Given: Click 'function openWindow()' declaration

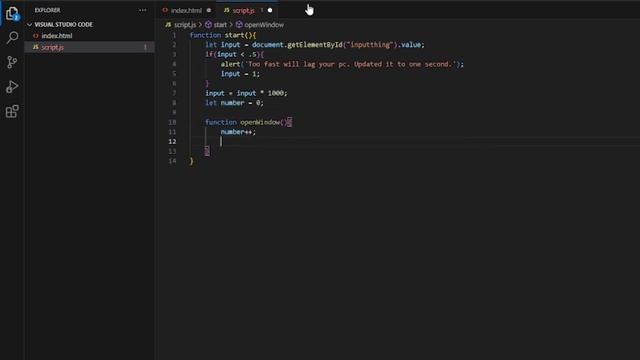Looking at the screenshot, I should coord(246,122).
